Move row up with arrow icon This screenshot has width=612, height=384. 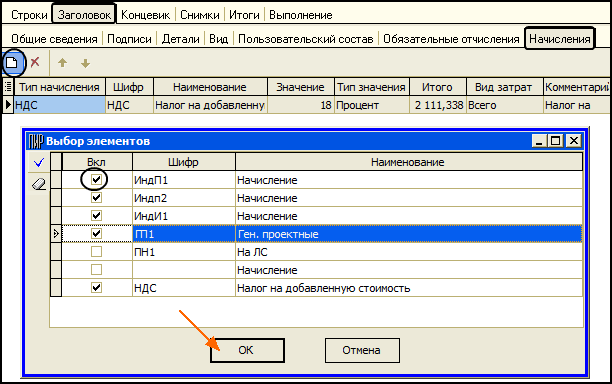coord(62,62)
